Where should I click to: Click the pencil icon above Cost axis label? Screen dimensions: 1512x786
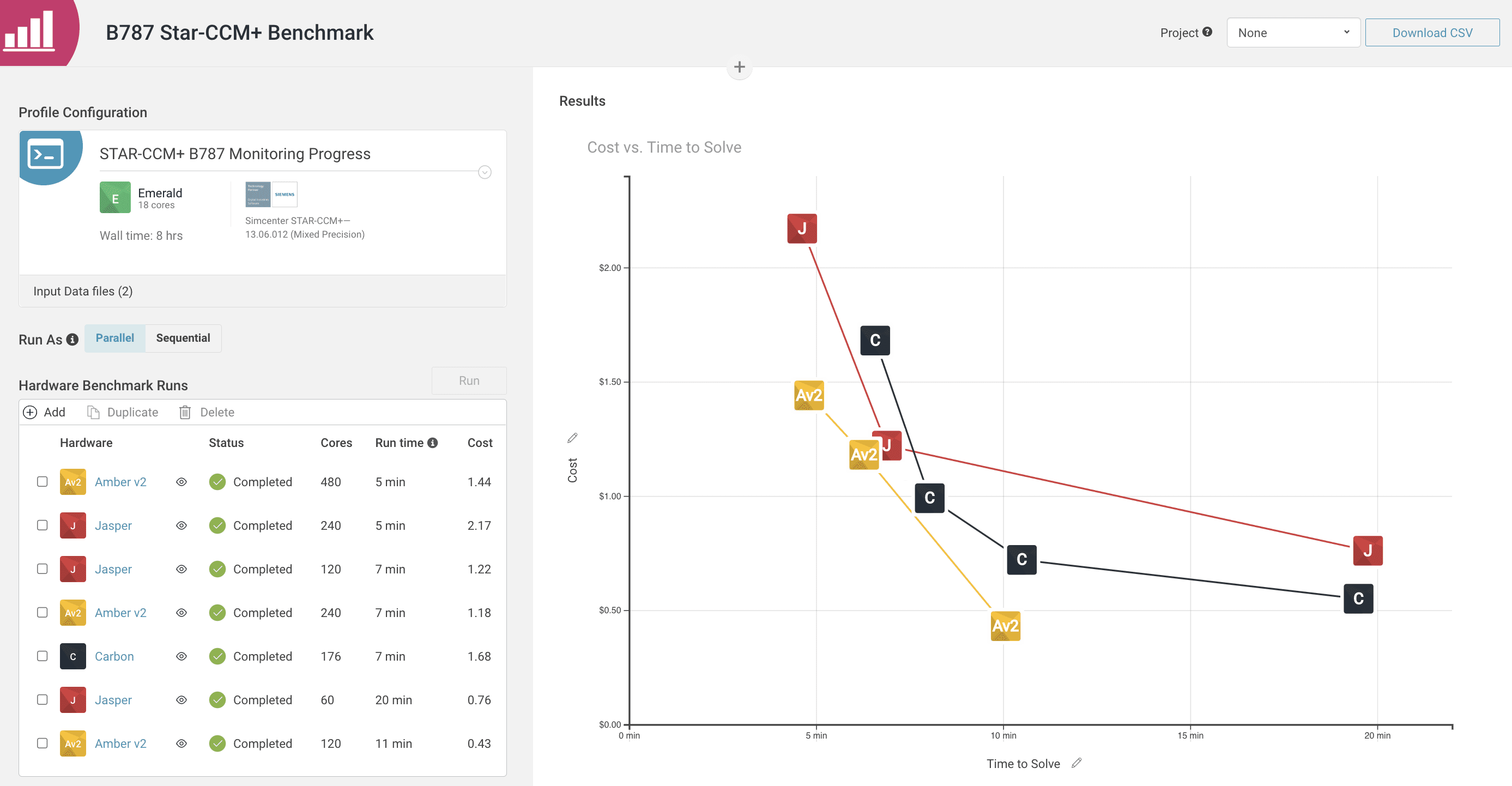(x=572, y=438)
